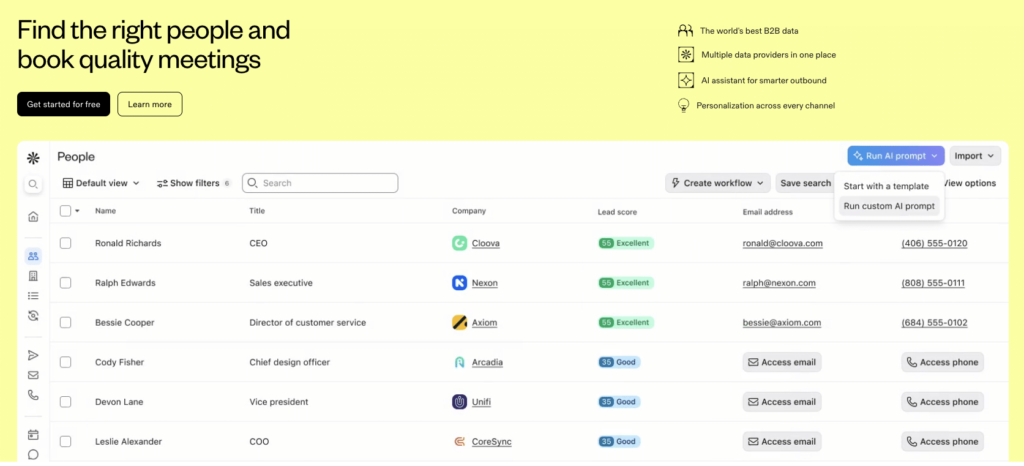The height and width of the screenshot is (466, 1024).
Task: Open the Cloova company link
Action: point(487,243)
